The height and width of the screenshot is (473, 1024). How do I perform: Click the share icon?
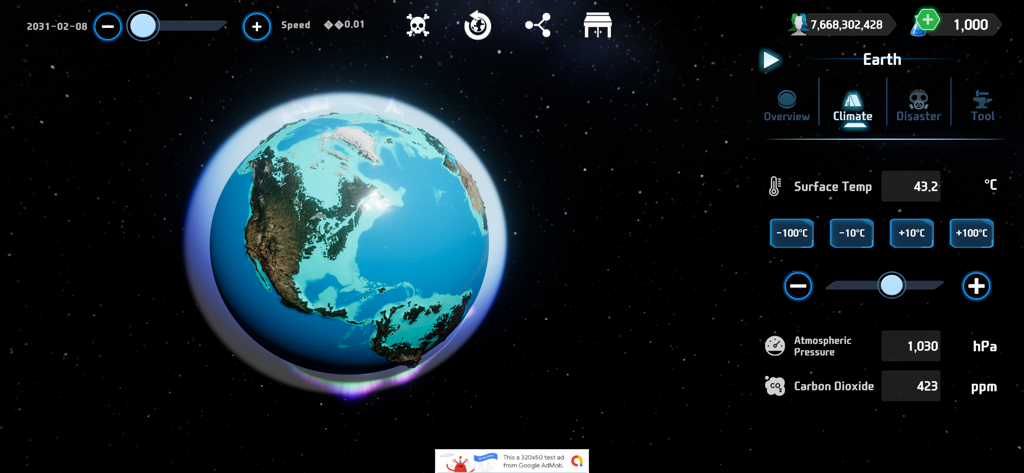click(537, 26)
